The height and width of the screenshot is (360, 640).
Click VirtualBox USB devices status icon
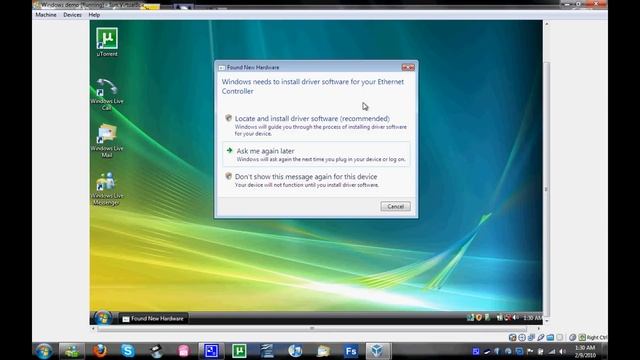point(541,338)
